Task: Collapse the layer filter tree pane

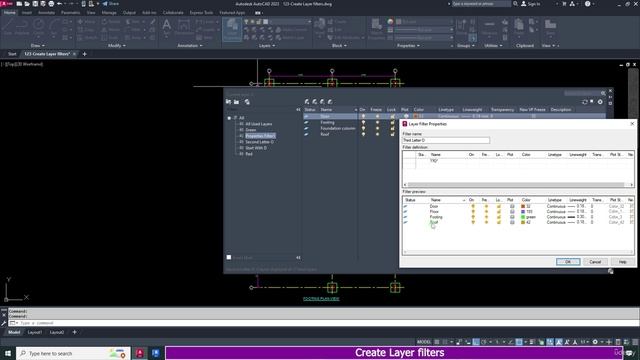Action: 298,110
